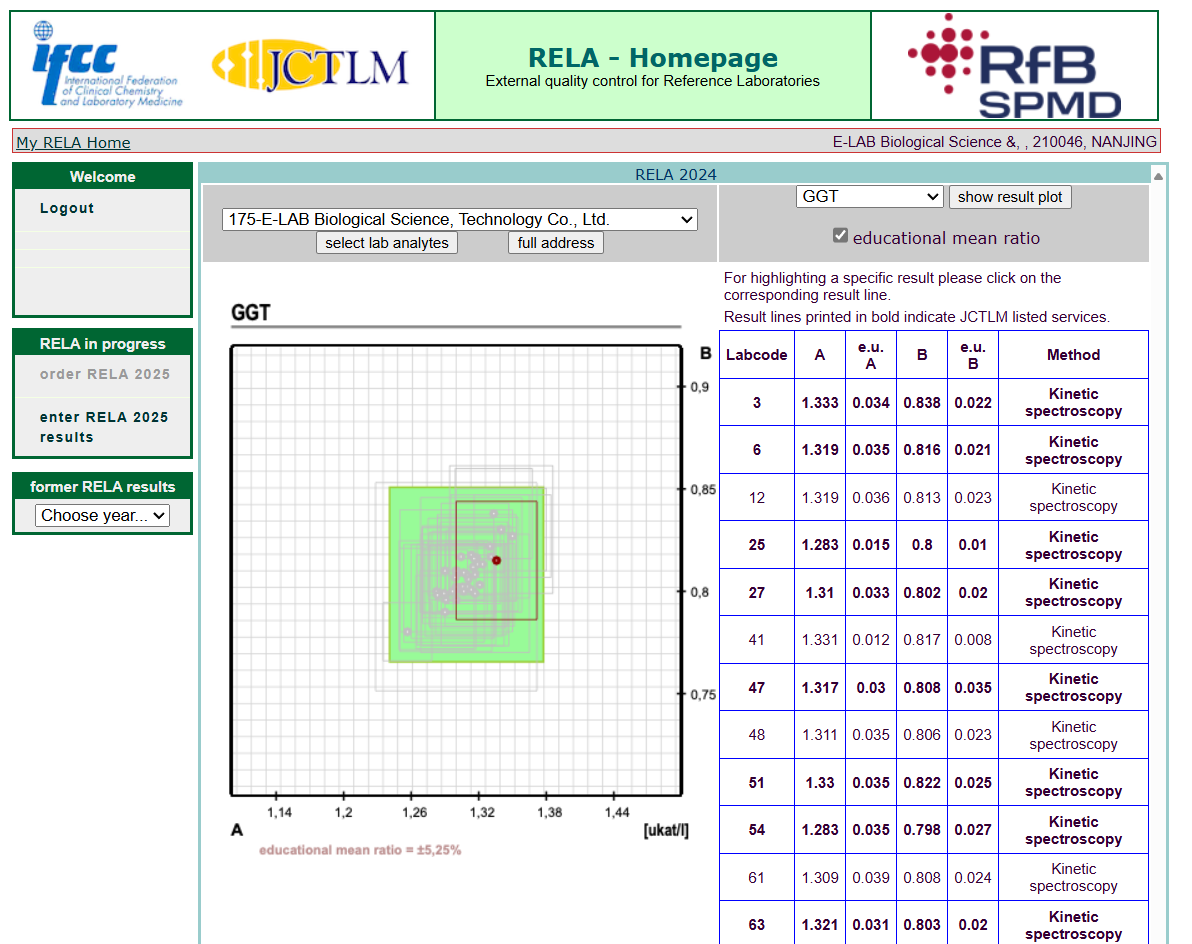1192x944 pixels.
Task: Expand the Choose year dropdown
Action: [x=102, y=515]
